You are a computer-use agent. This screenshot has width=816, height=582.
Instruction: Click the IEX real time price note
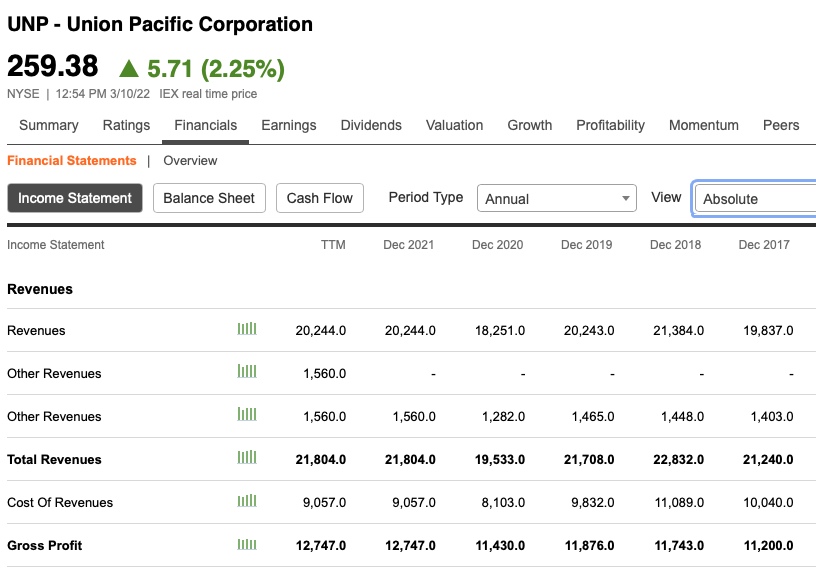[x=208, y=94]
